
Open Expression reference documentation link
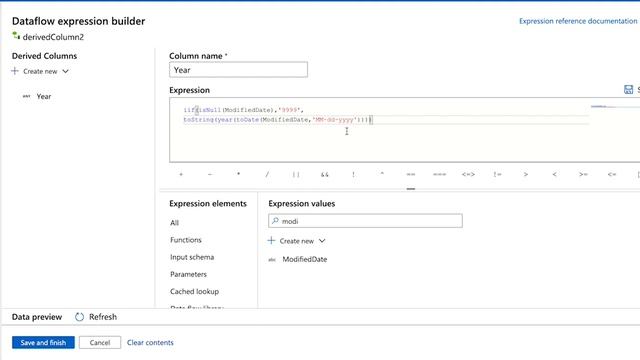(x=578, y=21)
